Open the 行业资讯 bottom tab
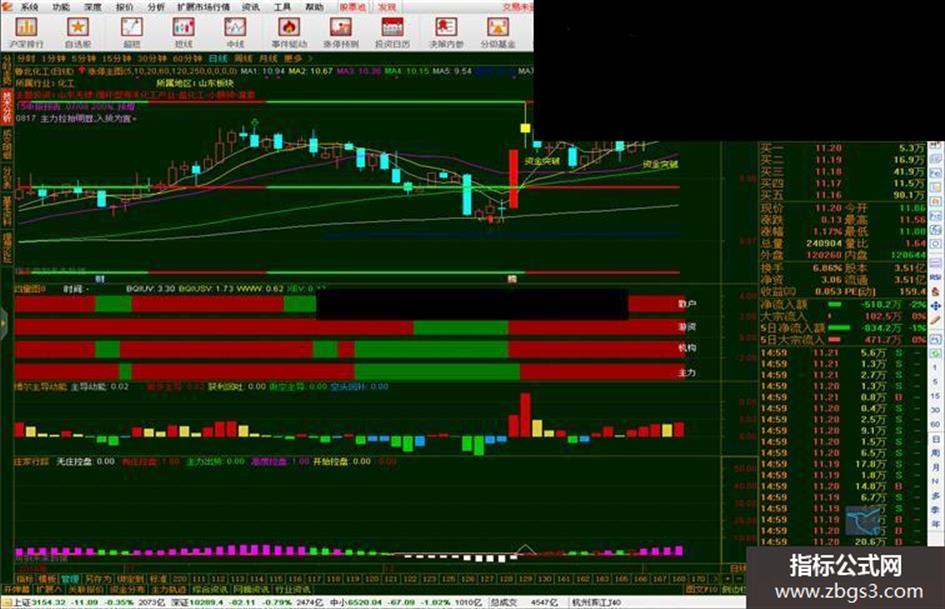The height and width of the screenshot is (609, 945). (x=292, y=589)
